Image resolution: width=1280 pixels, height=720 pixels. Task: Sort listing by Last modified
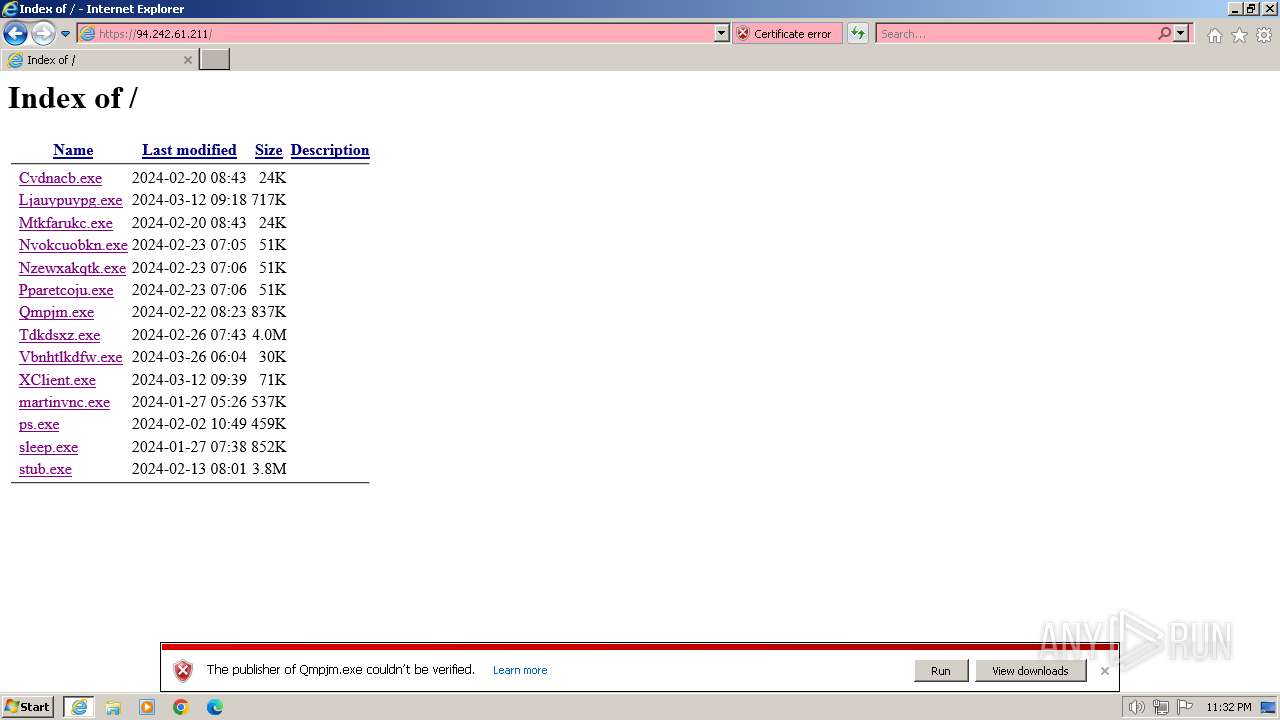pos(189,150)
